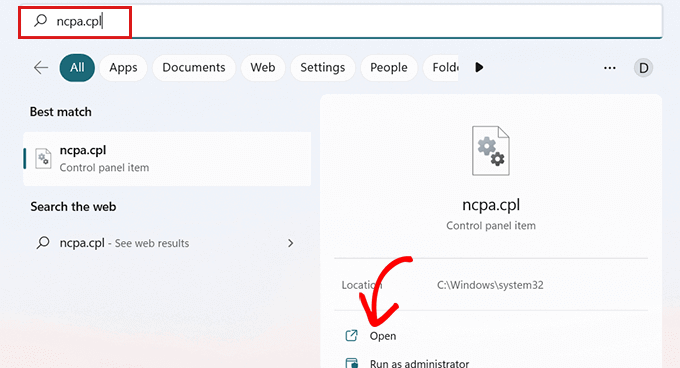Viewport: 680px width, 368px height.
Task: Switch to the Apps filter tab
Action: pyautogui.click(x=123, y=68)
